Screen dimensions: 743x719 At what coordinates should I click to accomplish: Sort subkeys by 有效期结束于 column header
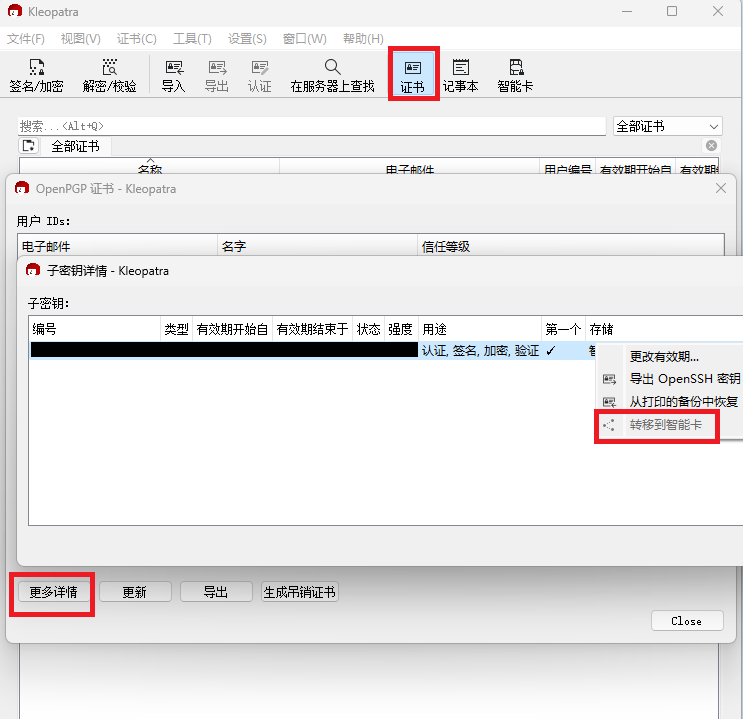(x=312, y=329)
